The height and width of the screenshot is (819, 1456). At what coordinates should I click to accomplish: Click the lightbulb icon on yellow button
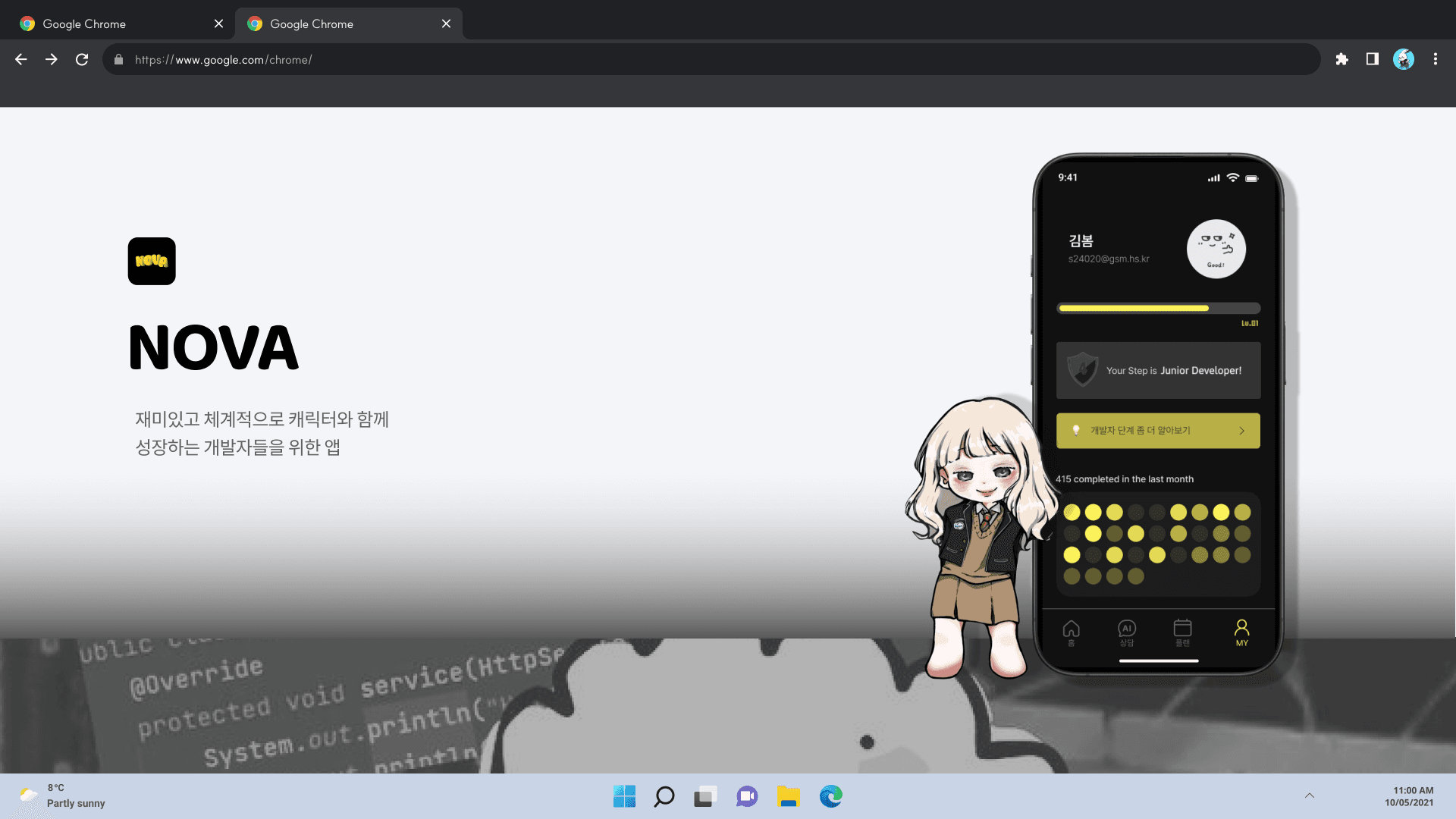pyautogui.click(x=1075, y=430)
